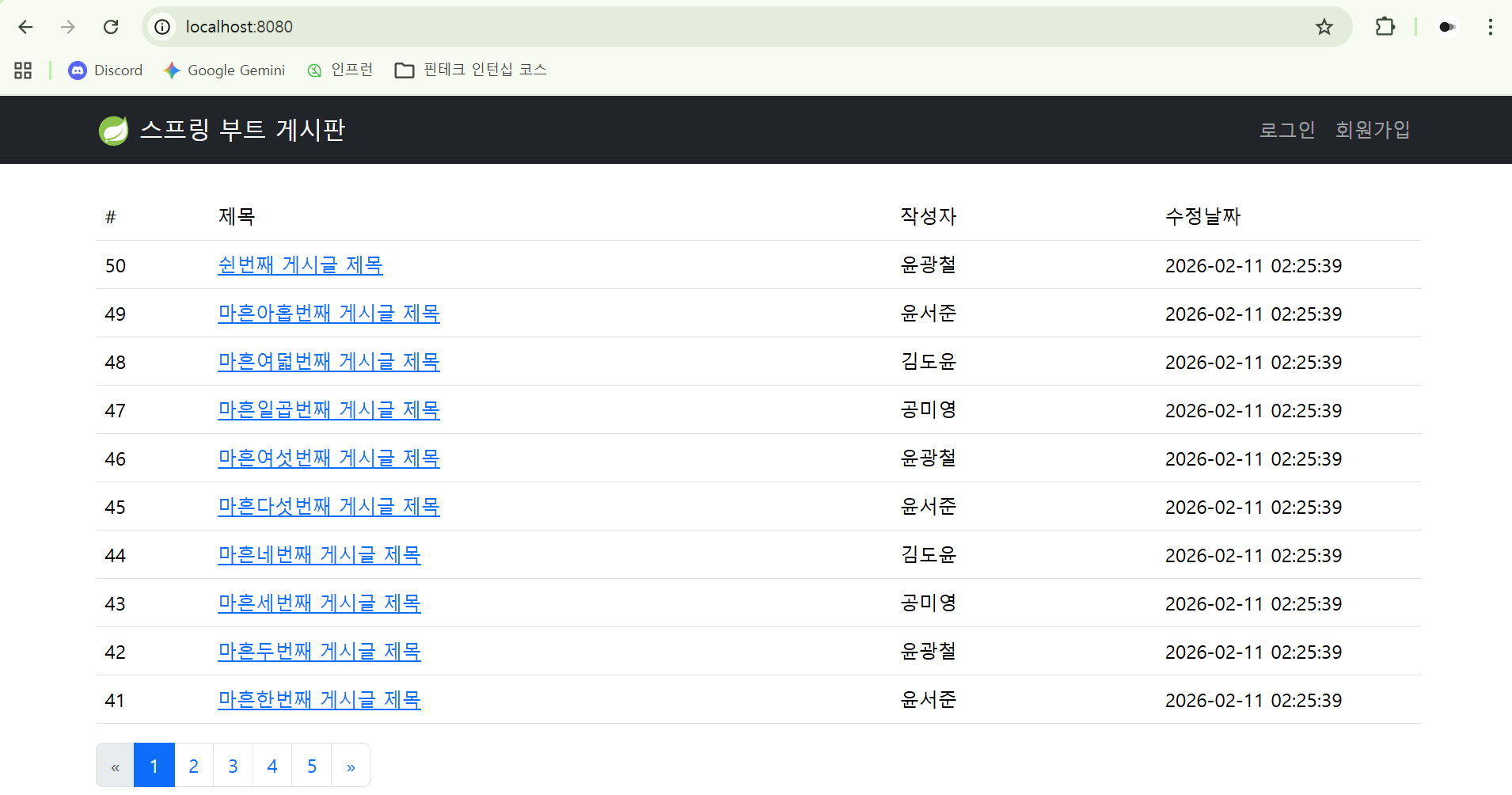Open the browser extensions puzzle icon
The width and height of the screenshot is (1512, 795).
[x=1385, y=27]
